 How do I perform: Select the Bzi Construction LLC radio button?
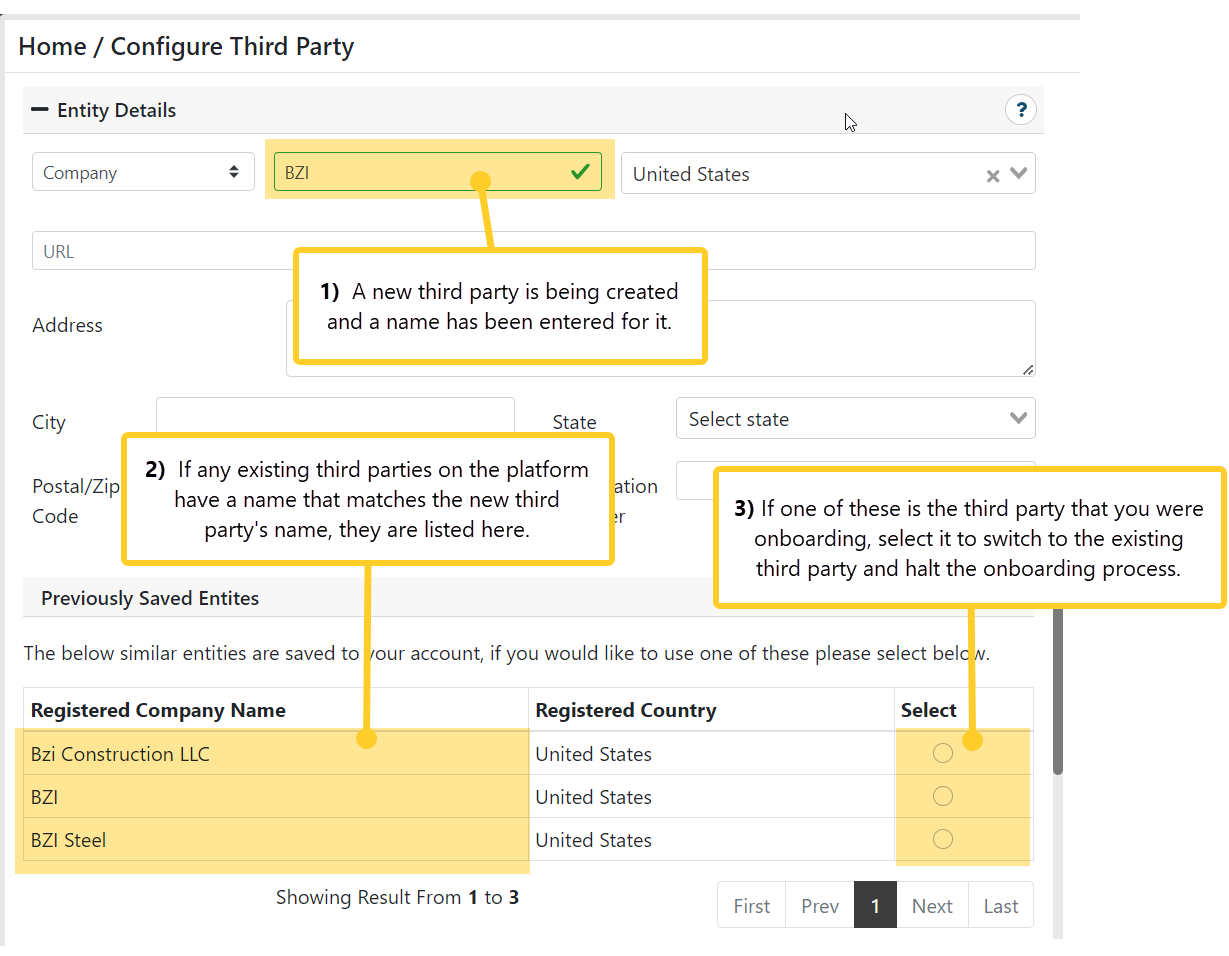pos(942,753)
